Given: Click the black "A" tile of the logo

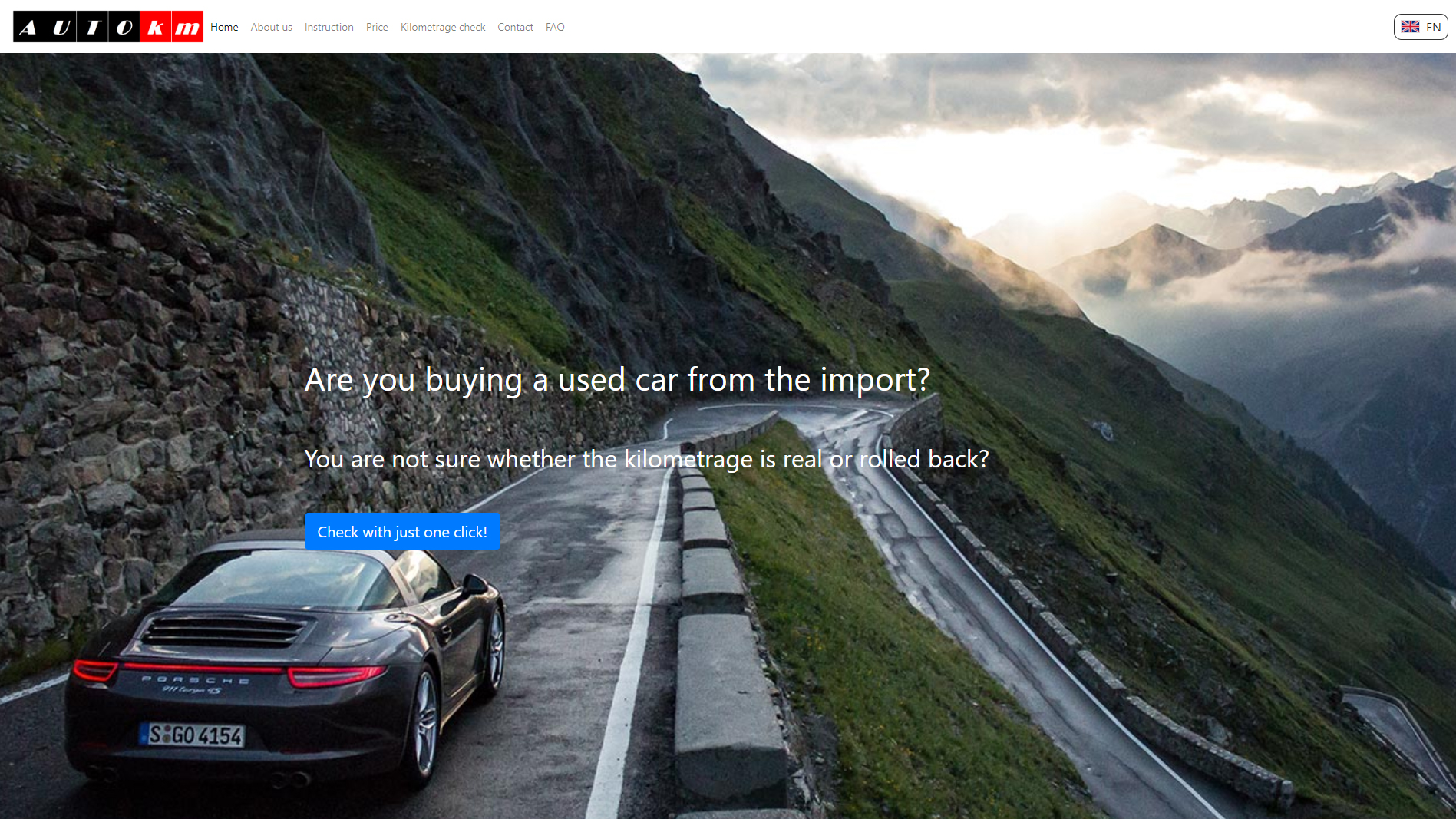Looking at the screenshot, I should click(x=28, y=27).
